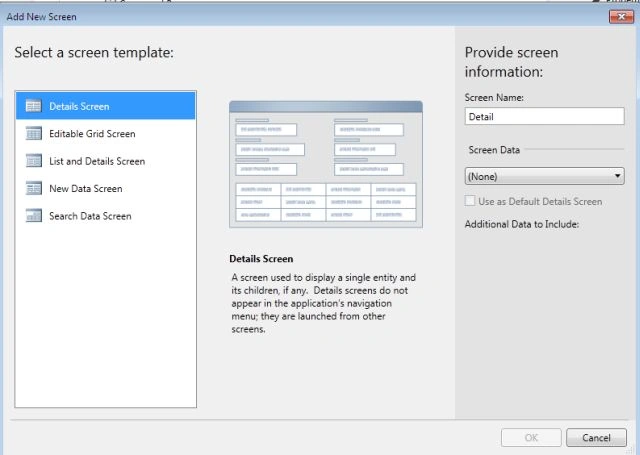Click the New Data Screen icon
This screenshot has width=640, height=455.
(x=33, y=188)
